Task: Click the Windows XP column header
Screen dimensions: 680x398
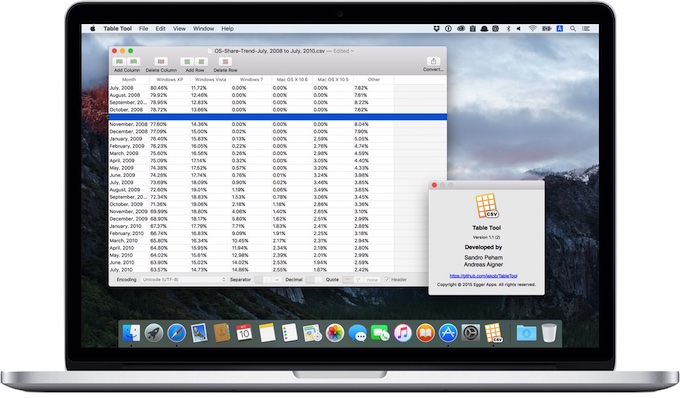Action: tap(170, 80)
